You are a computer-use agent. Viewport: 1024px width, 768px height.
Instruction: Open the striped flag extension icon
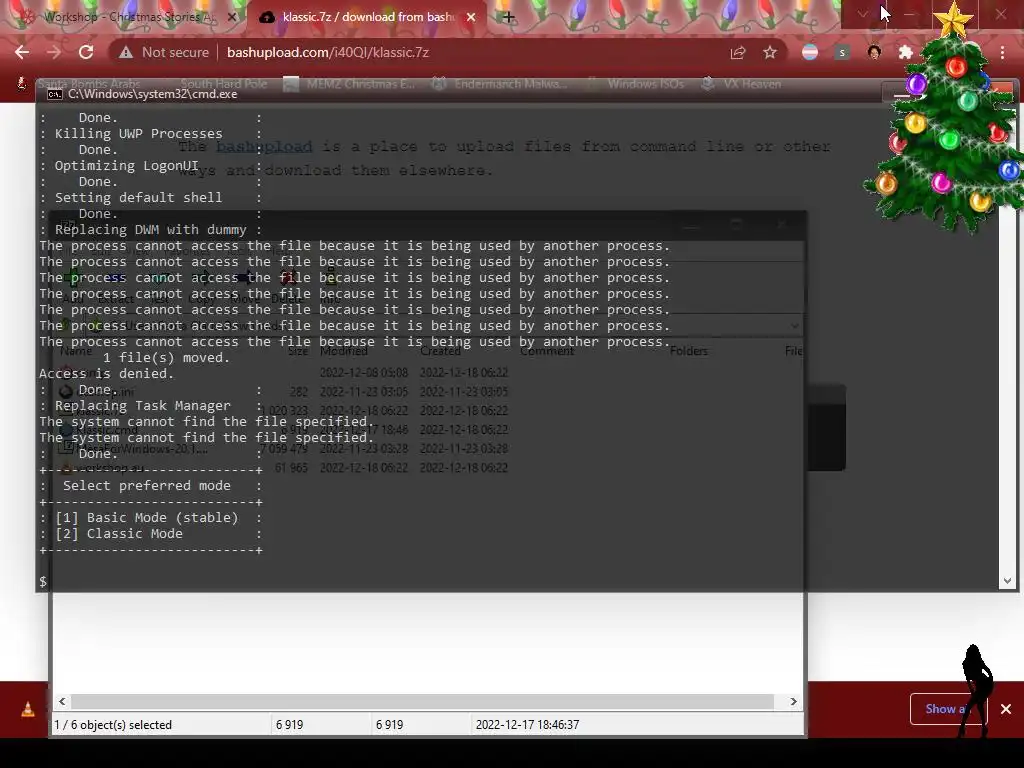pos(810,52)
